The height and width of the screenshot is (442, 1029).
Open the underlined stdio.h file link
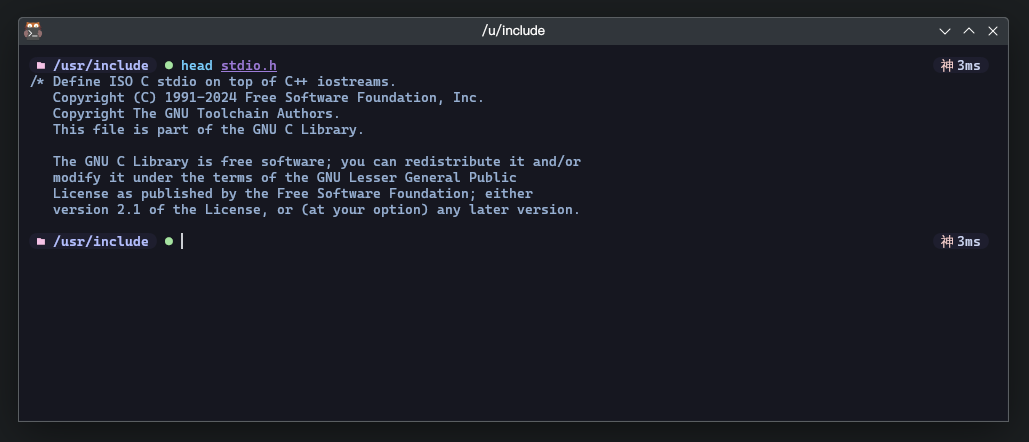pyautogui.click(x=248, y=65)
